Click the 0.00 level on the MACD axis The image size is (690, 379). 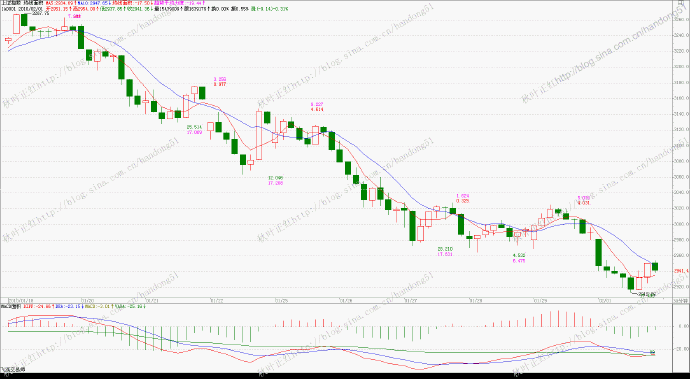[x=683, y=326]
